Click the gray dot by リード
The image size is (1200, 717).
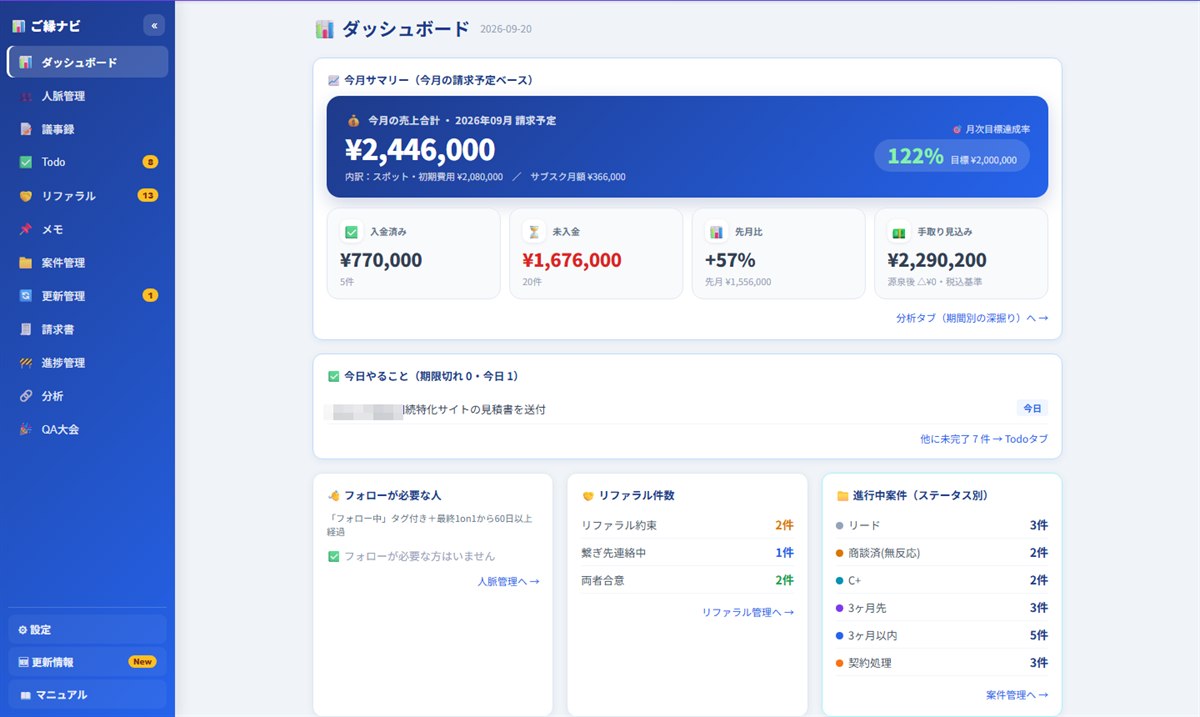839,525
